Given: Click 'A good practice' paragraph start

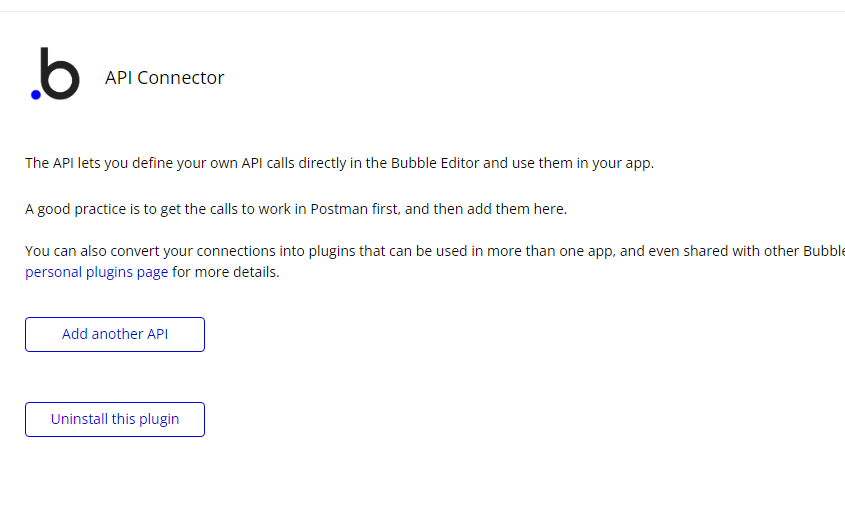Looking at the screenshot, I should (70, 209).
